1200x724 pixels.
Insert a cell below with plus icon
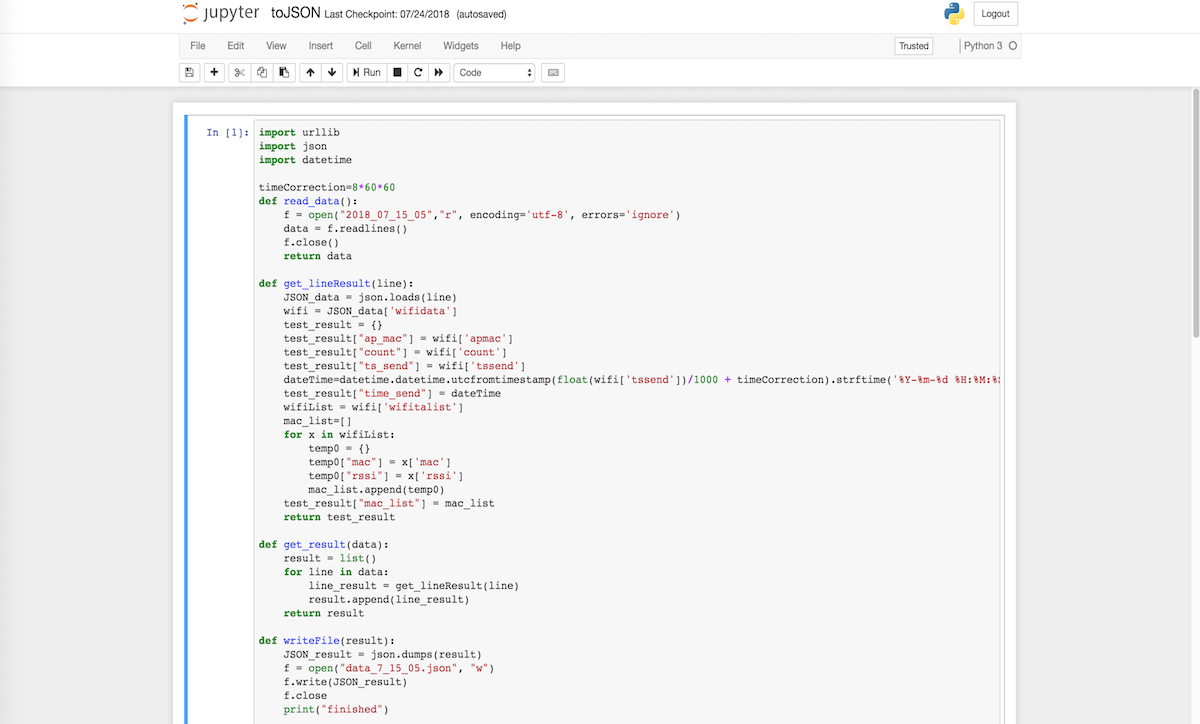214,73
